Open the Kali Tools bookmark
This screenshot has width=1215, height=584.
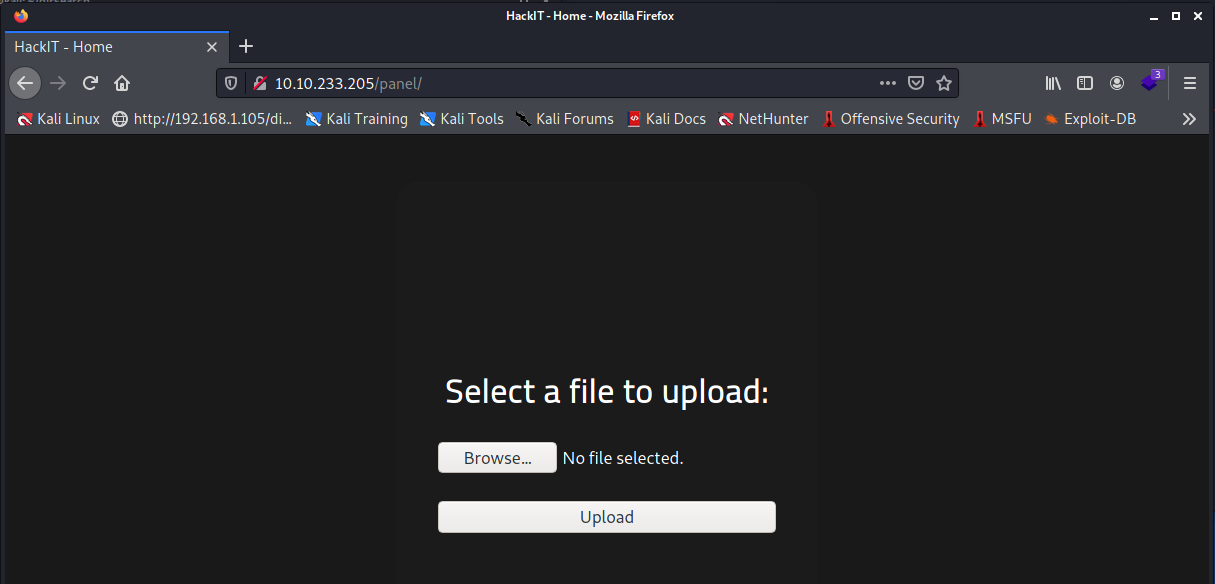coord(461,119)
